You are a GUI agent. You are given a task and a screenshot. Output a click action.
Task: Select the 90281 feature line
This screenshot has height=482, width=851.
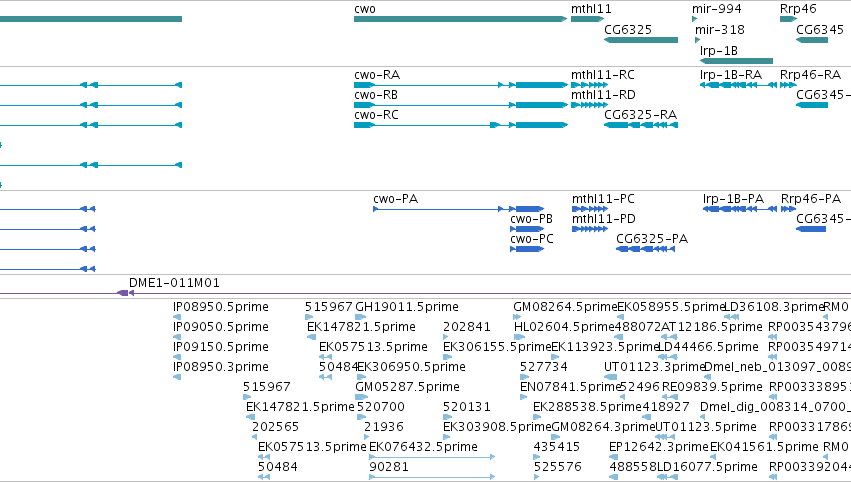(x=432, y=477)
